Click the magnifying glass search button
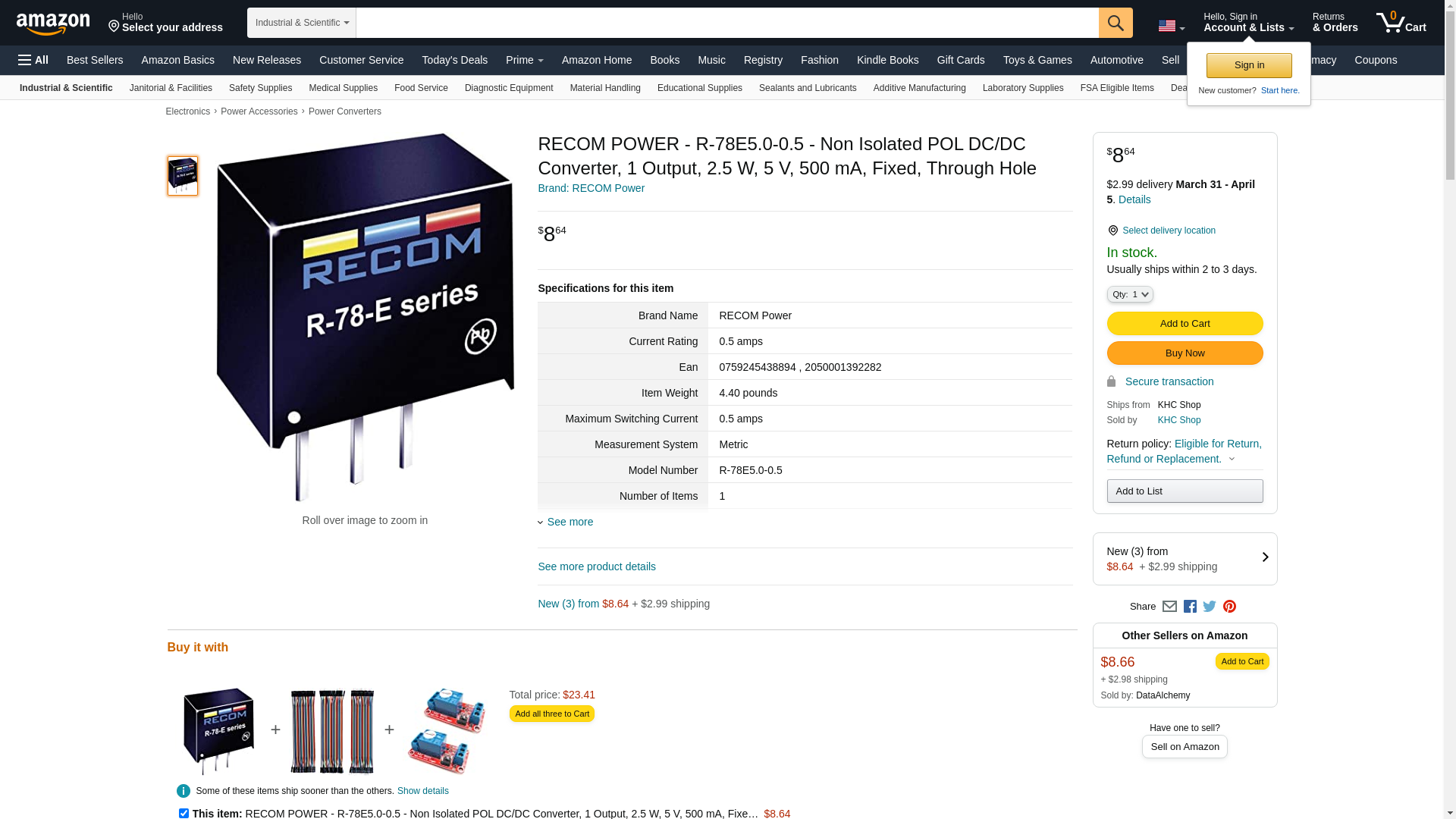1456x819 pixels. 1115,23
